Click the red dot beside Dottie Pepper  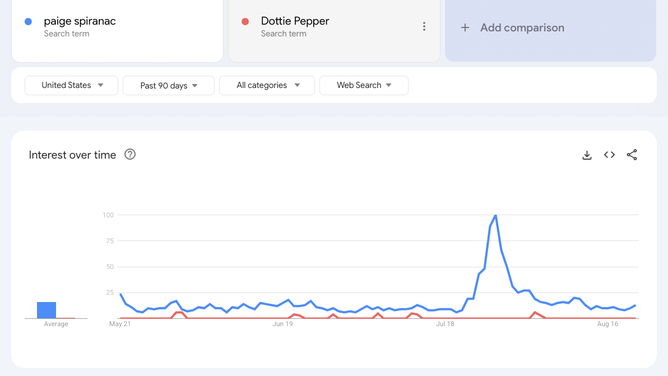pos(245,21)
